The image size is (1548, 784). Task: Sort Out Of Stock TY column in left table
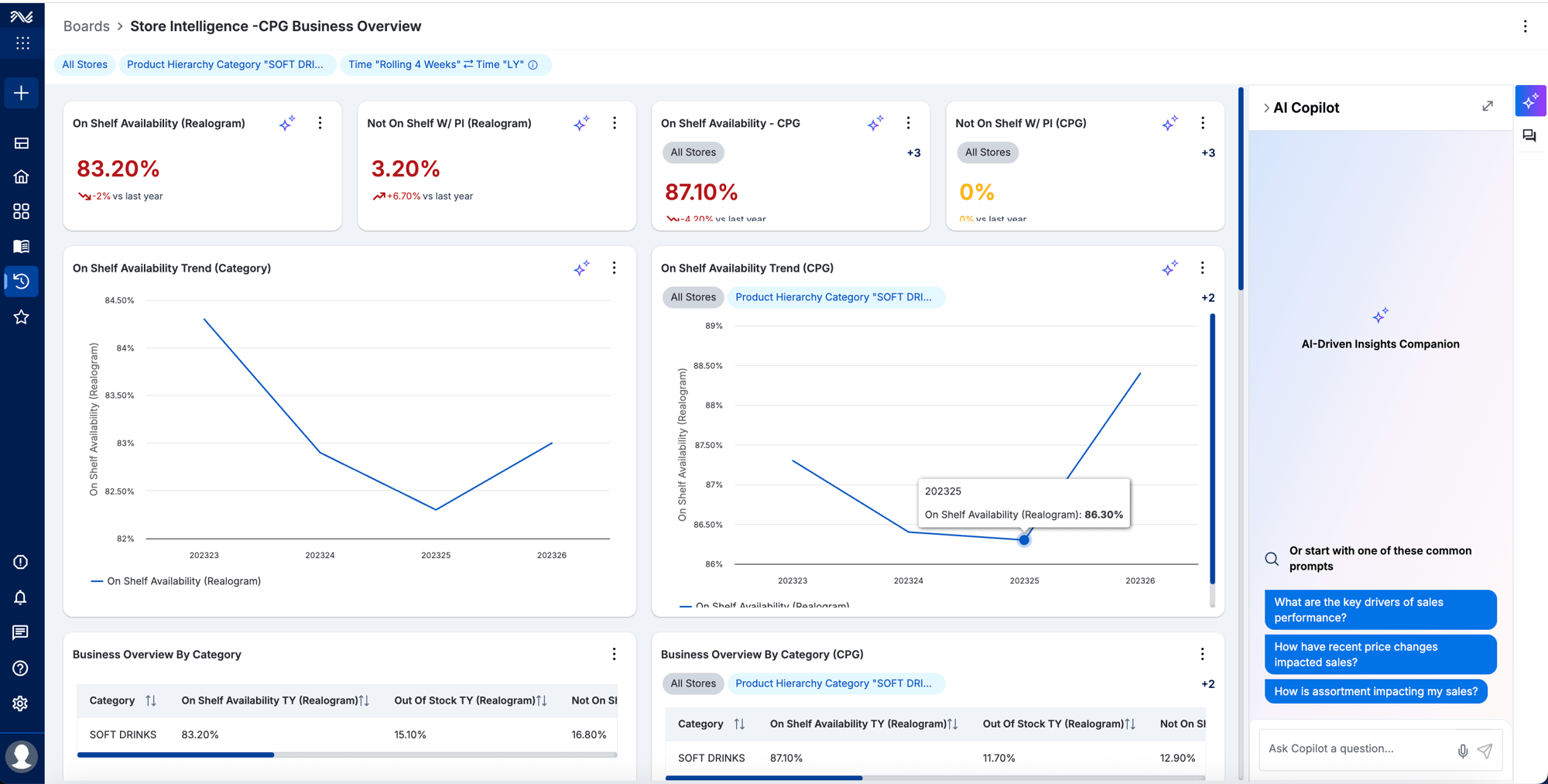[x=542, y=700]
